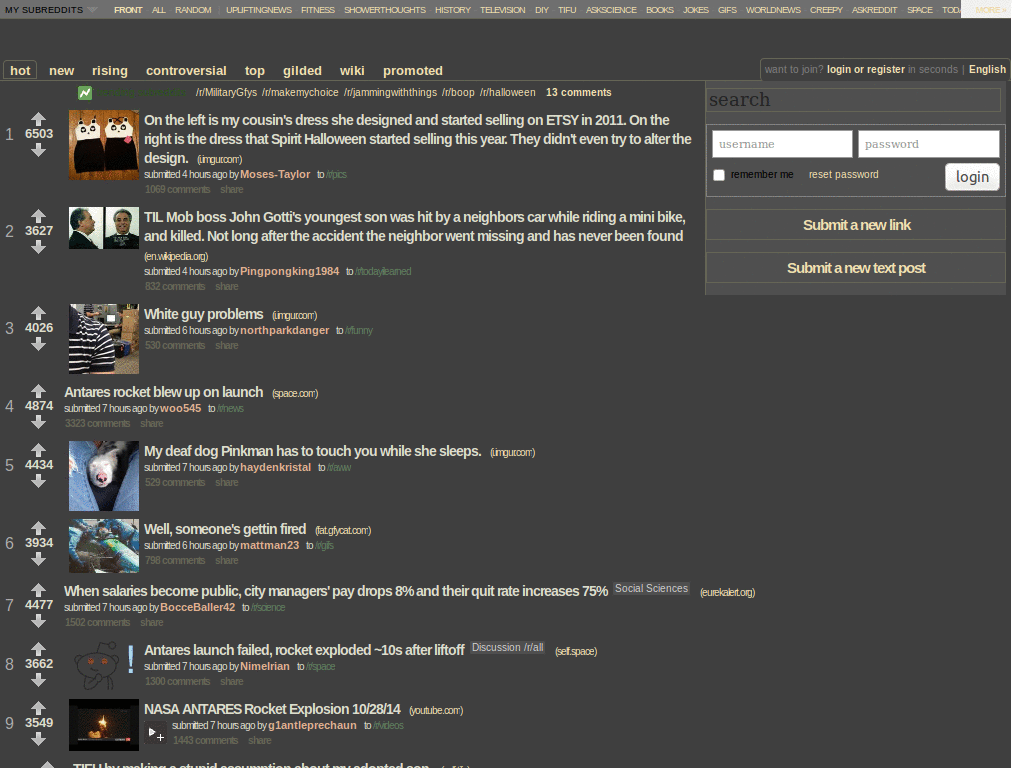Image resolution: width=1024 pixels, height=768 pixels.
Task: Downvote NASA ANTARES Rocket Explosion video post
Action: coord(39,739)
